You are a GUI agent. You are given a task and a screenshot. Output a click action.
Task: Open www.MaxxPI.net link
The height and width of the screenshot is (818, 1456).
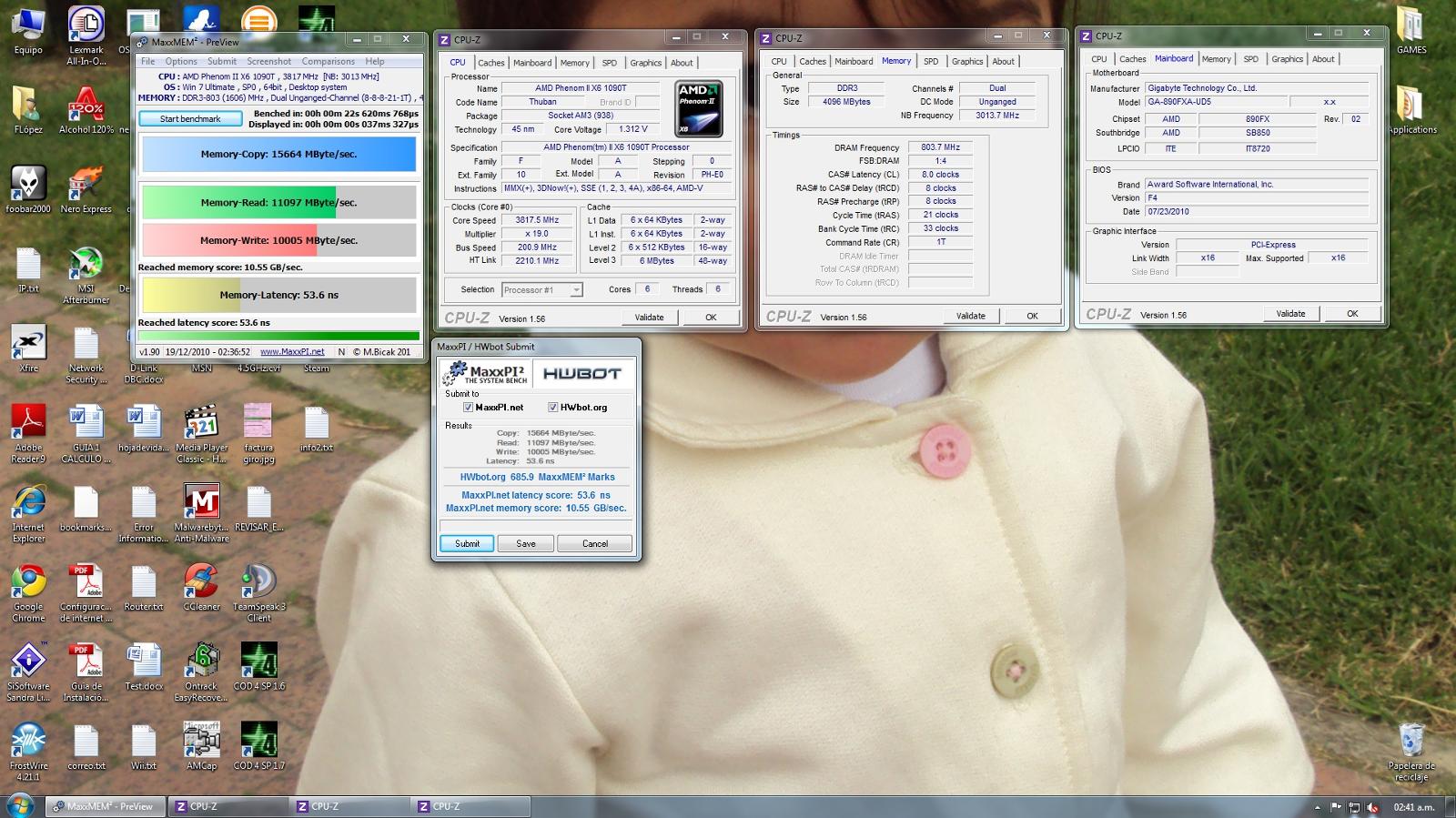pyautogui.click(x=292, y=351)
